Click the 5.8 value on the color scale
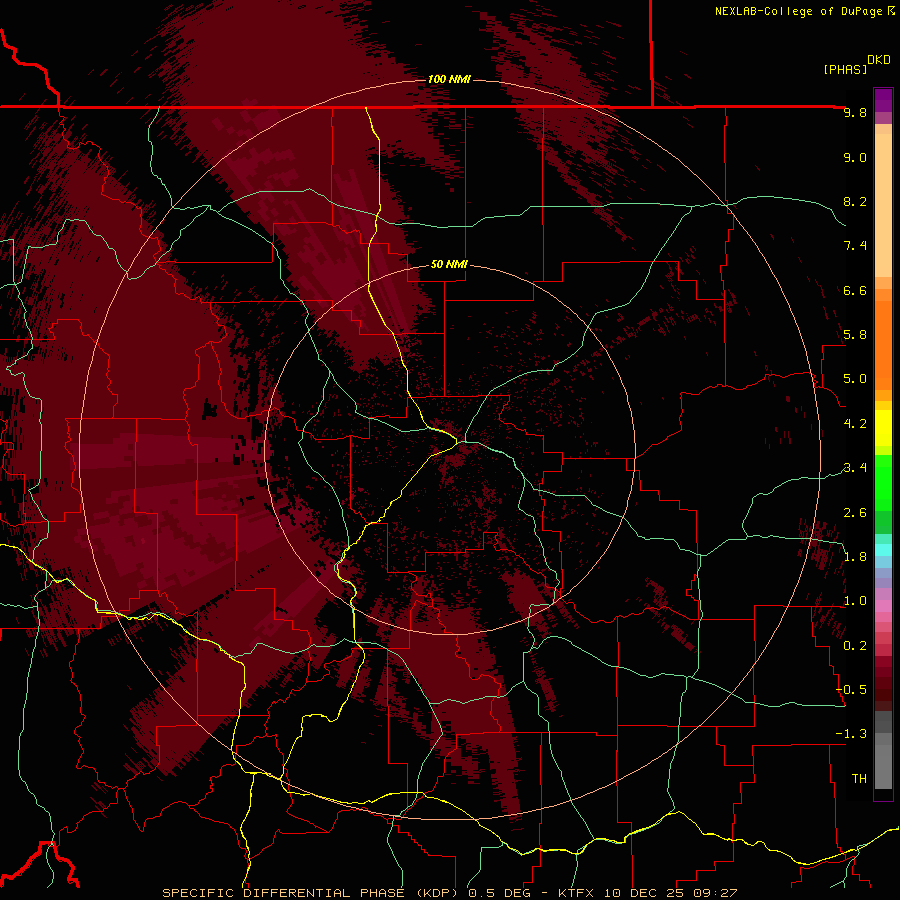The width and height of the screenshot is (900, 900). point(855,335)
